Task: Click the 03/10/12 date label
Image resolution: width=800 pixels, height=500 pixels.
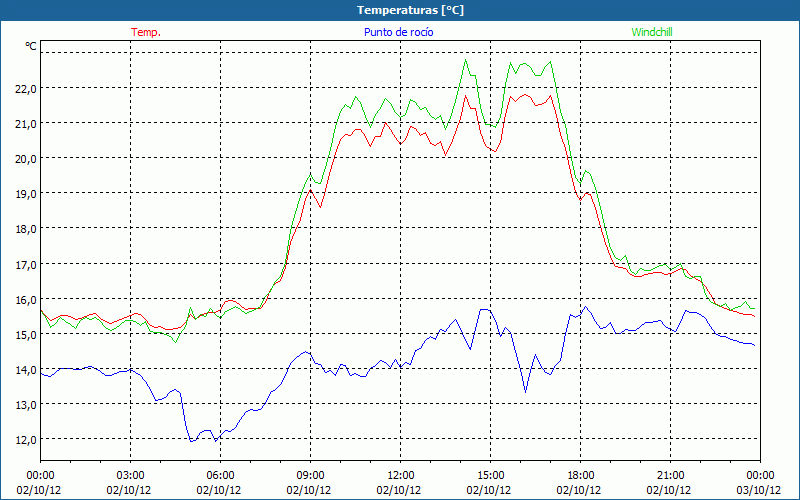Action: point(759,490)
